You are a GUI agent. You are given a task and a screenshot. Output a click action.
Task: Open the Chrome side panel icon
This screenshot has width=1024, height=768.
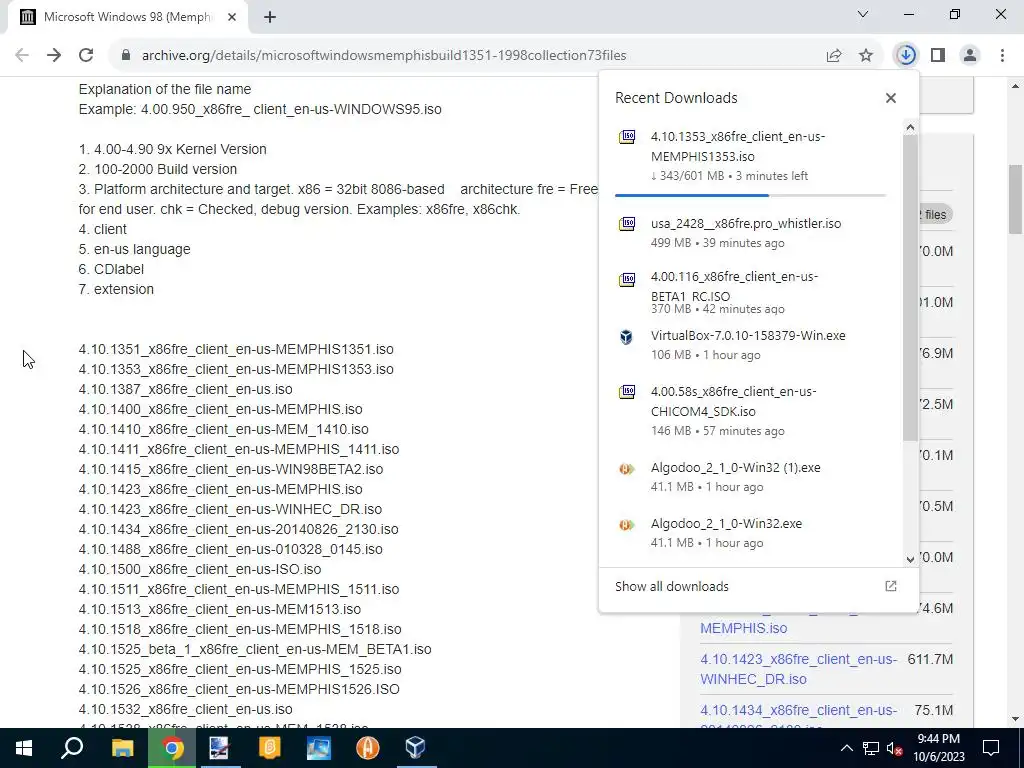(x=938, y=56)
